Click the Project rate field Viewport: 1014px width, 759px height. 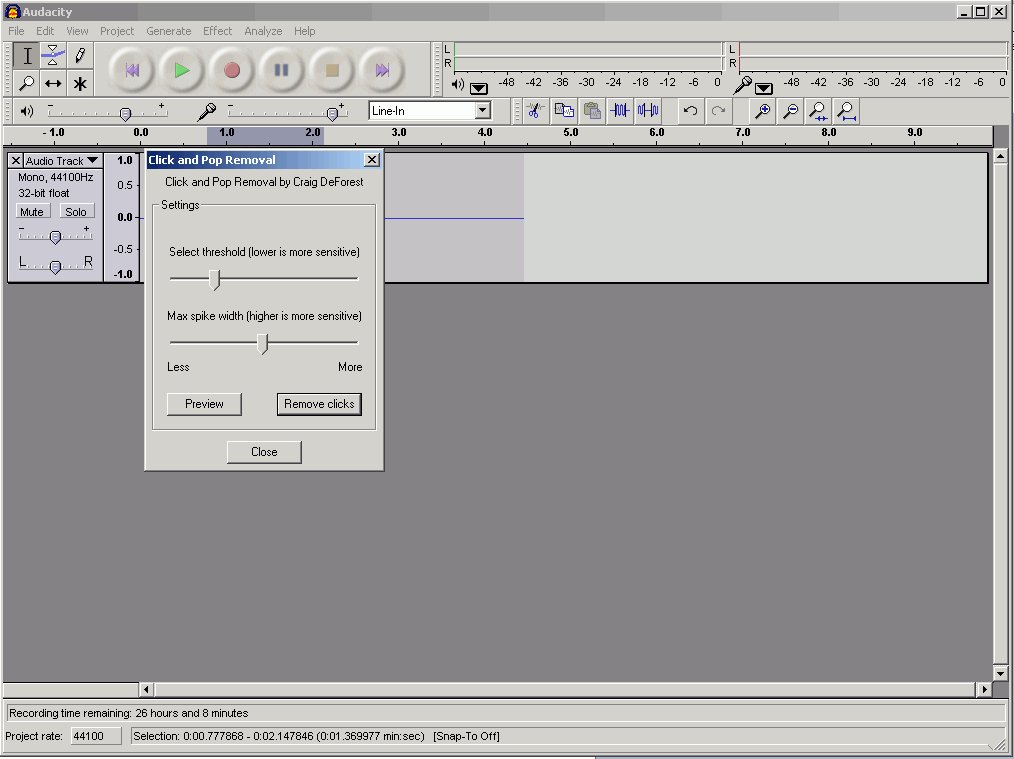pos(96,736)
